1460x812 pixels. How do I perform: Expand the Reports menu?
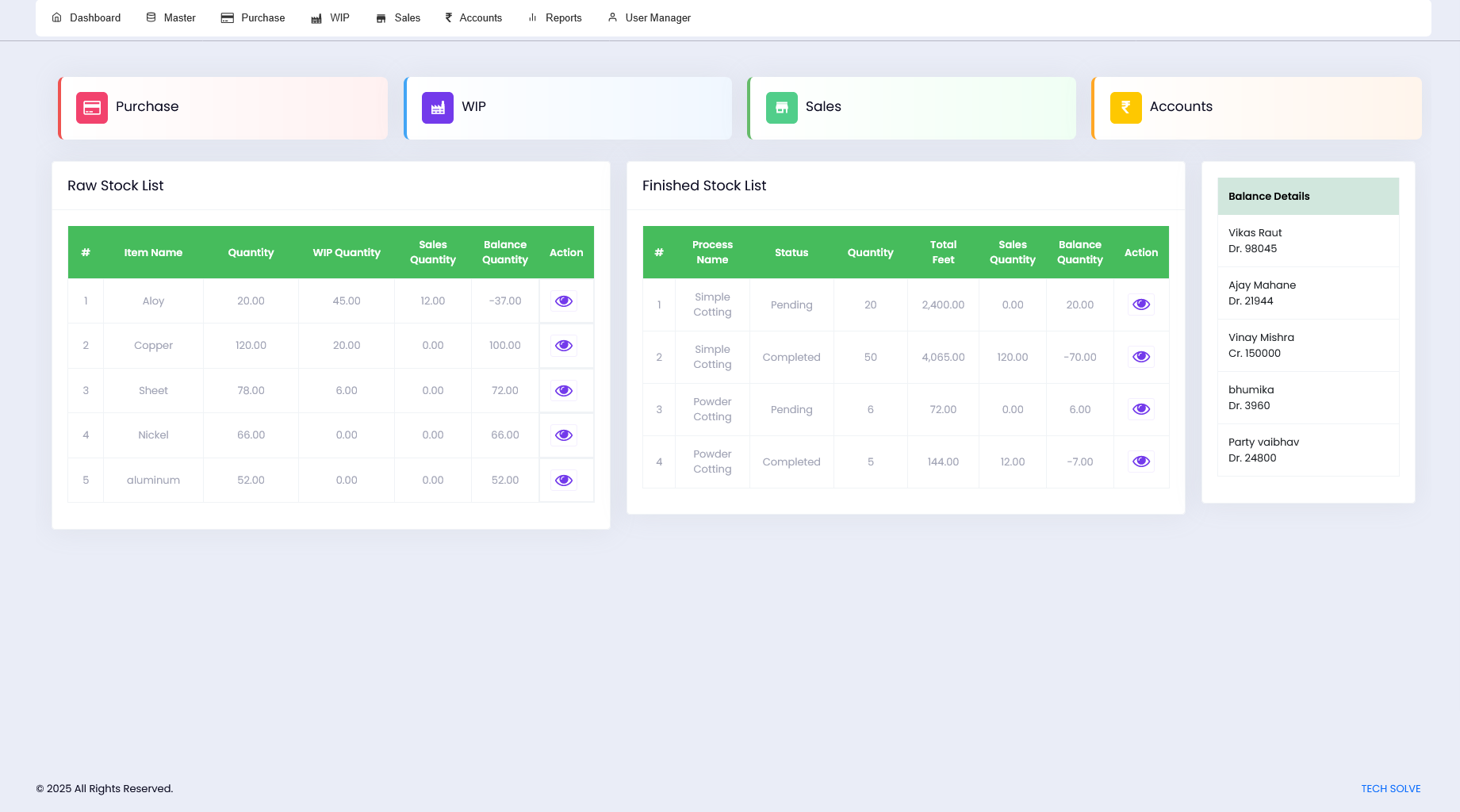[x=555, y=17]
